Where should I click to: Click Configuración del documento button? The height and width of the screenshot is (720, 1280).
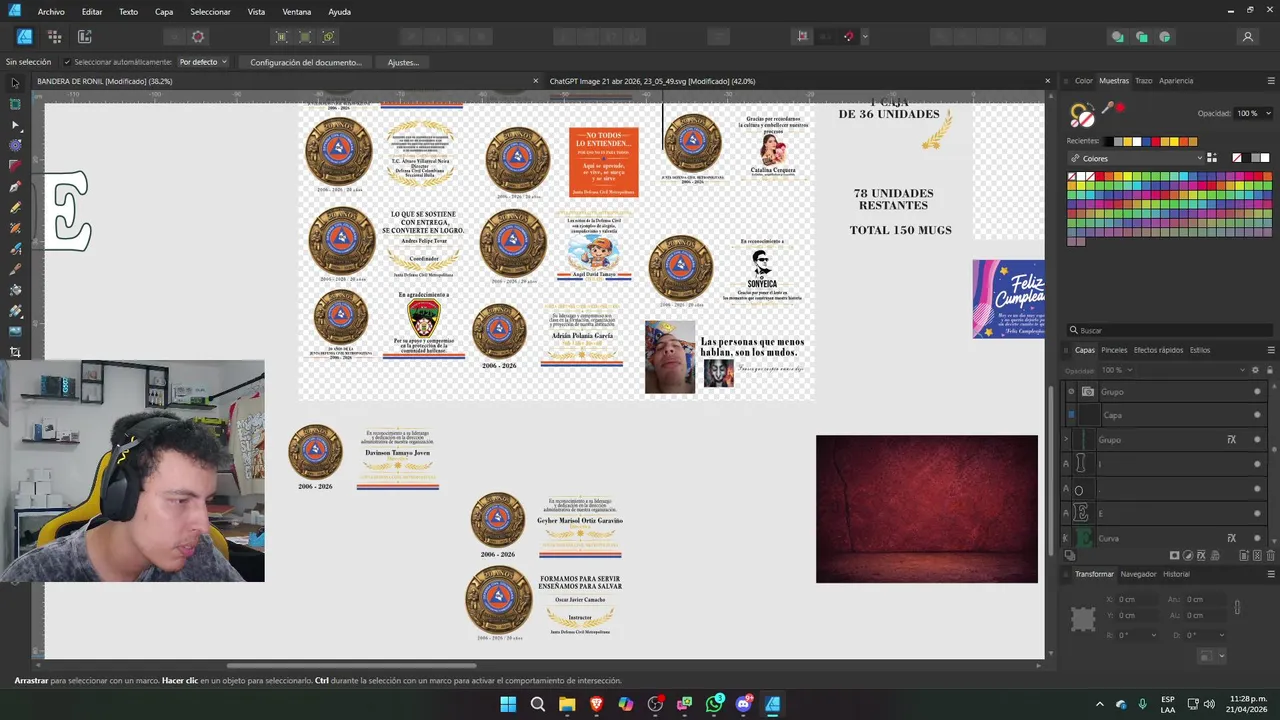(x=306, y=62)
